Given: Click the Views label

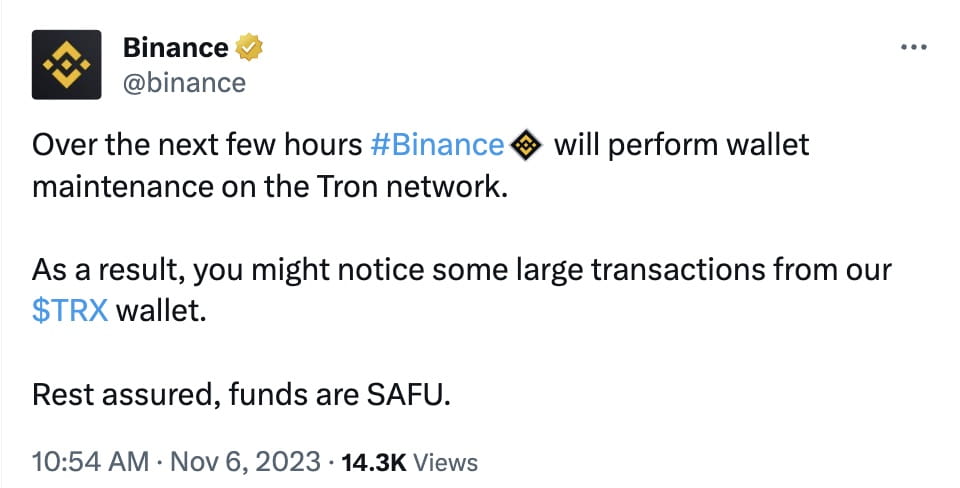Looking at the screenshot, I should click(446, 462).
